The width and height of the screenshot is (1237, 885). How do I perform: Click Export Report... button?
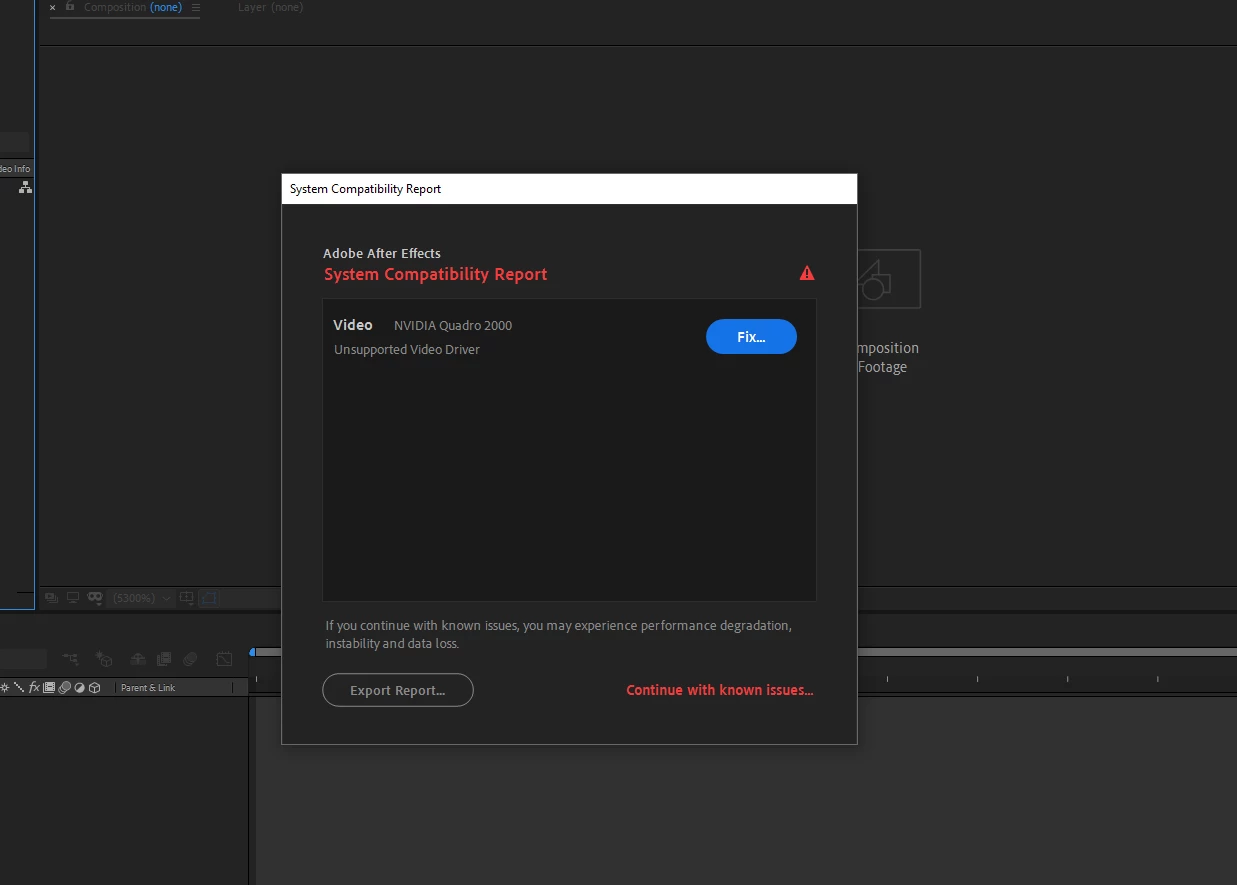click(397, 690)
